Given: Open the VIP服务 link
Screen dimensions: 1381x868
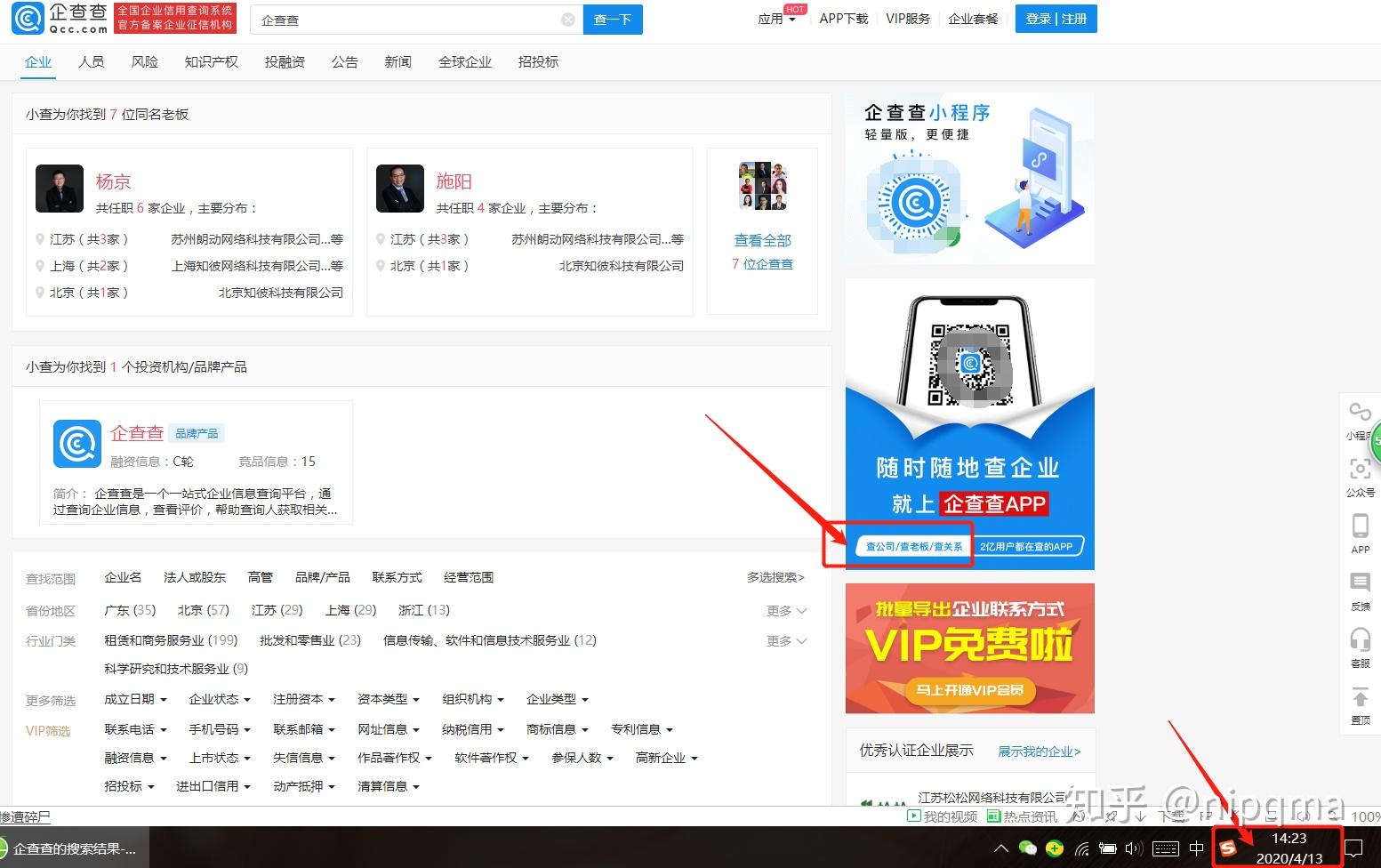Looking at the screenshot, I should [x=908, y=19].
